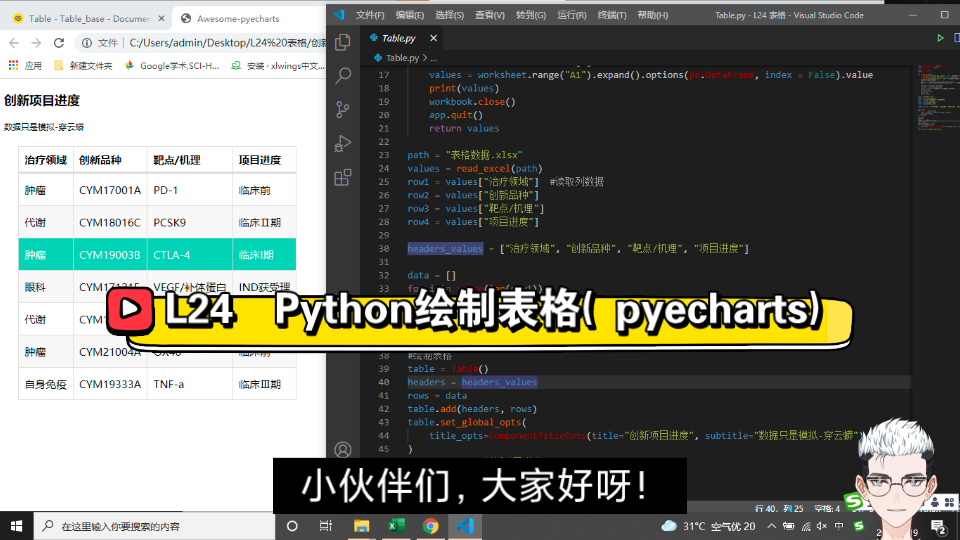Click headers_values variable on line 30

(445, 249)
